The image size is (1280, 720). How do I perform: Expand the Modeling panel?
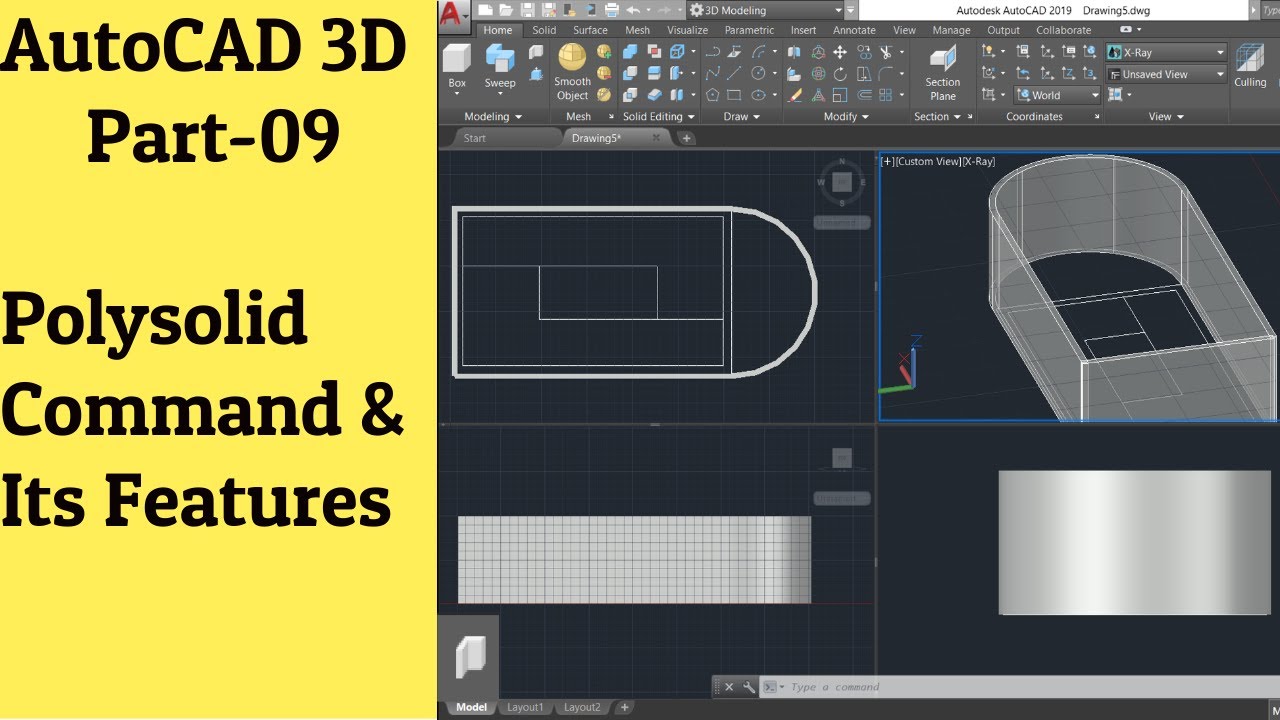tap(493, 117)
